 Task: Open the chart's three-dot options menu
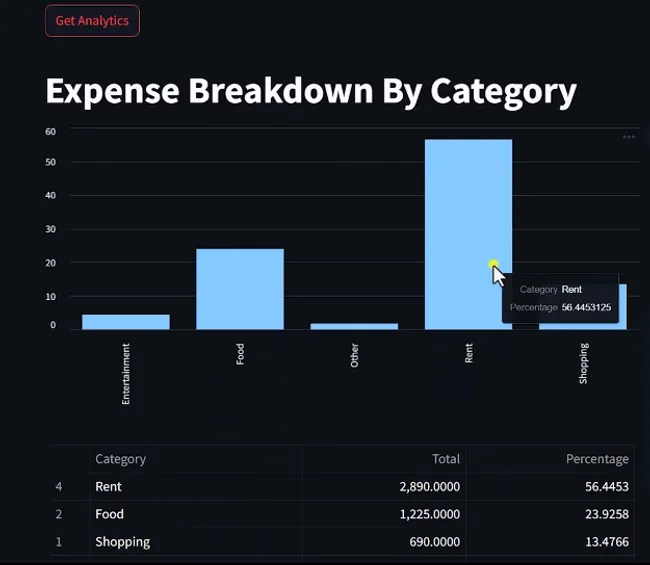pyautogui.click(x=629, y=137)
